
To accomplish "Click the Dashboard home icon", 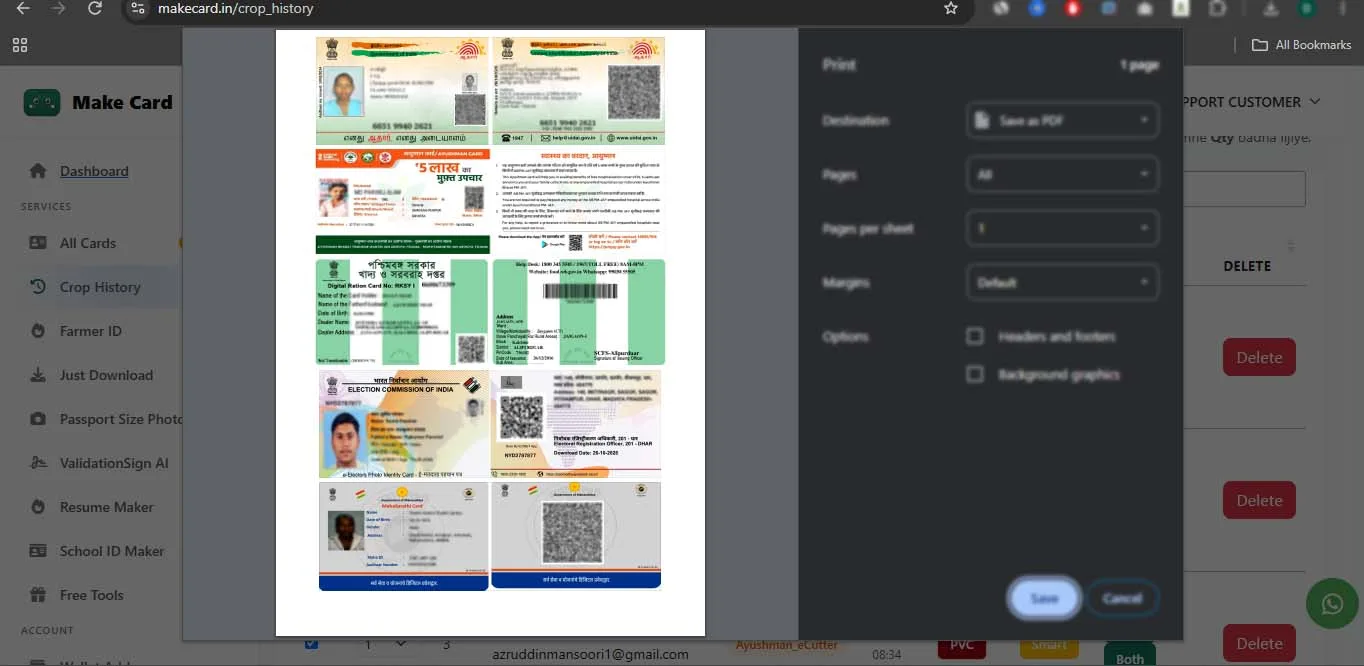I will [38, 171].
